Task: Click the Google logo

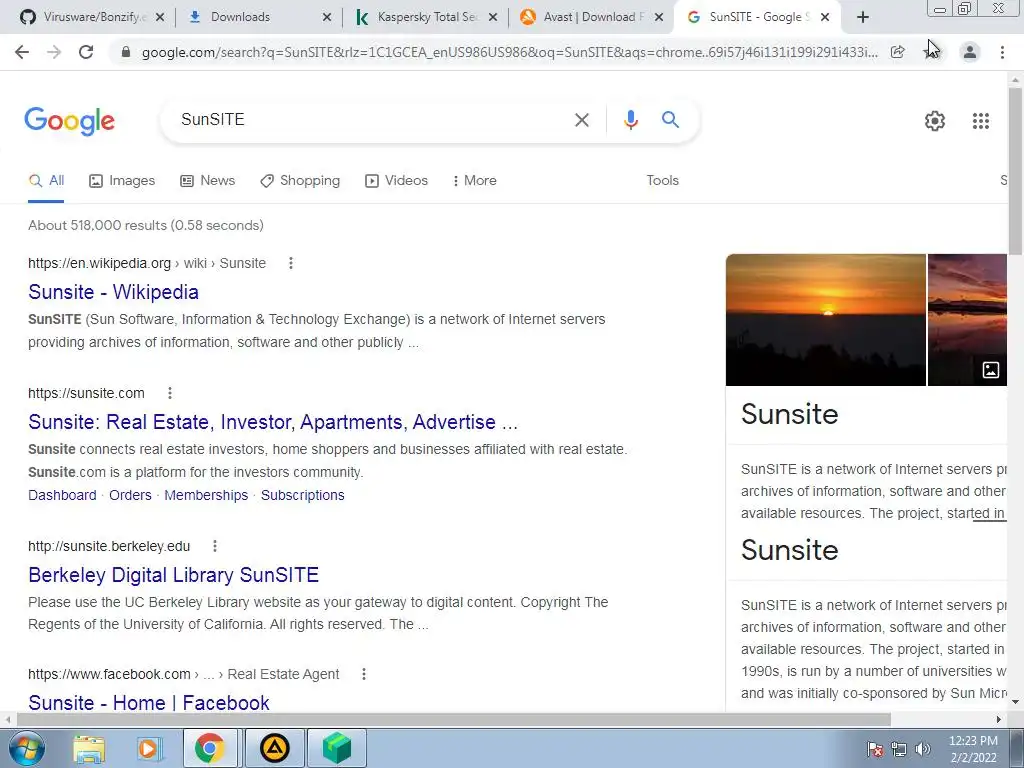Action: (x=69, y=121)
